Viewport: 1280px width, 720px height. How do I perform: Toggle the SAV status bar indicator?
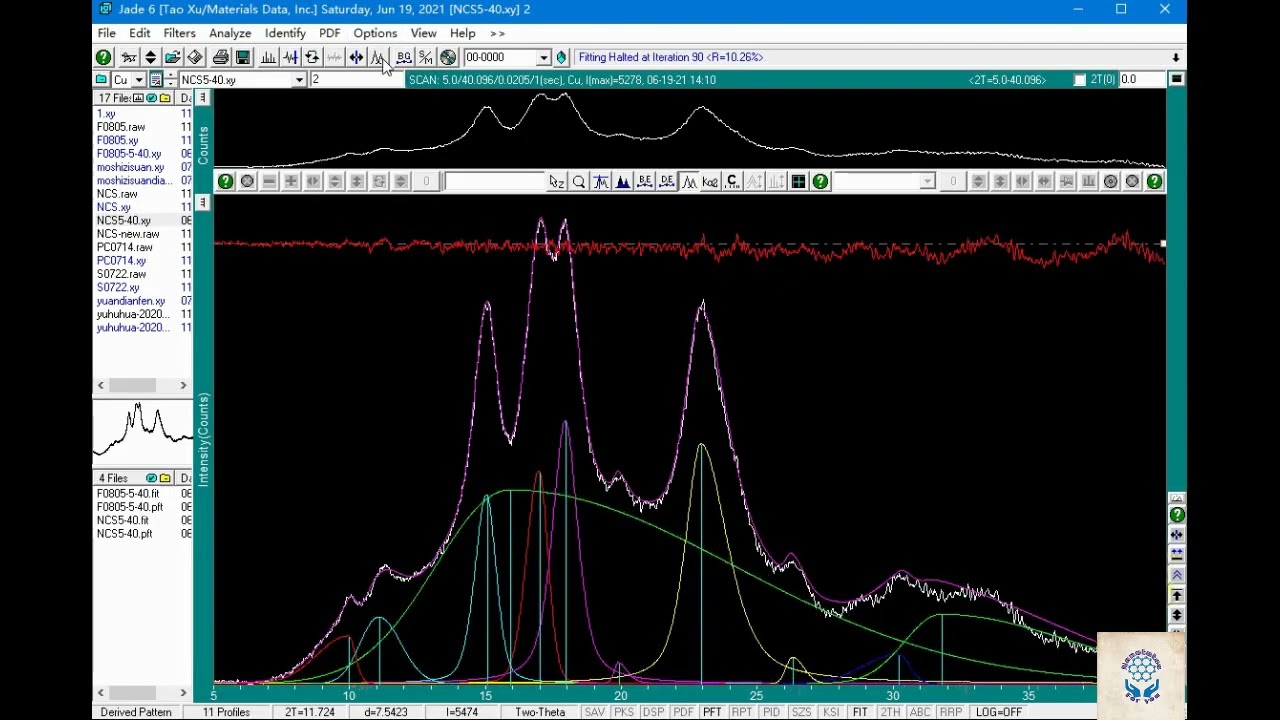(594, 712)
